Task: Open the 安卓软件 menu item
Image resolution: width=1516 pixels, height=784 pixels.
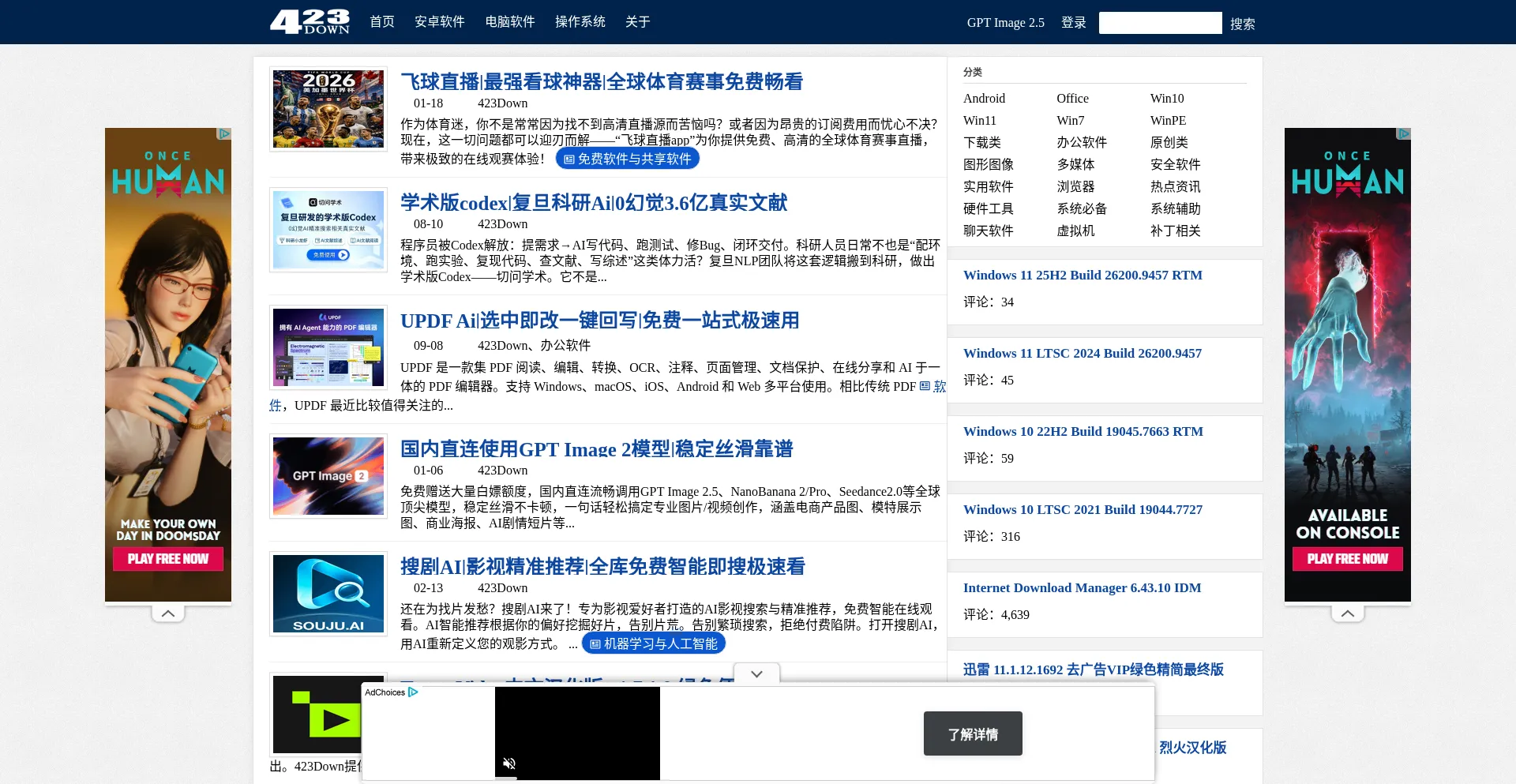Action: point(439,22)
